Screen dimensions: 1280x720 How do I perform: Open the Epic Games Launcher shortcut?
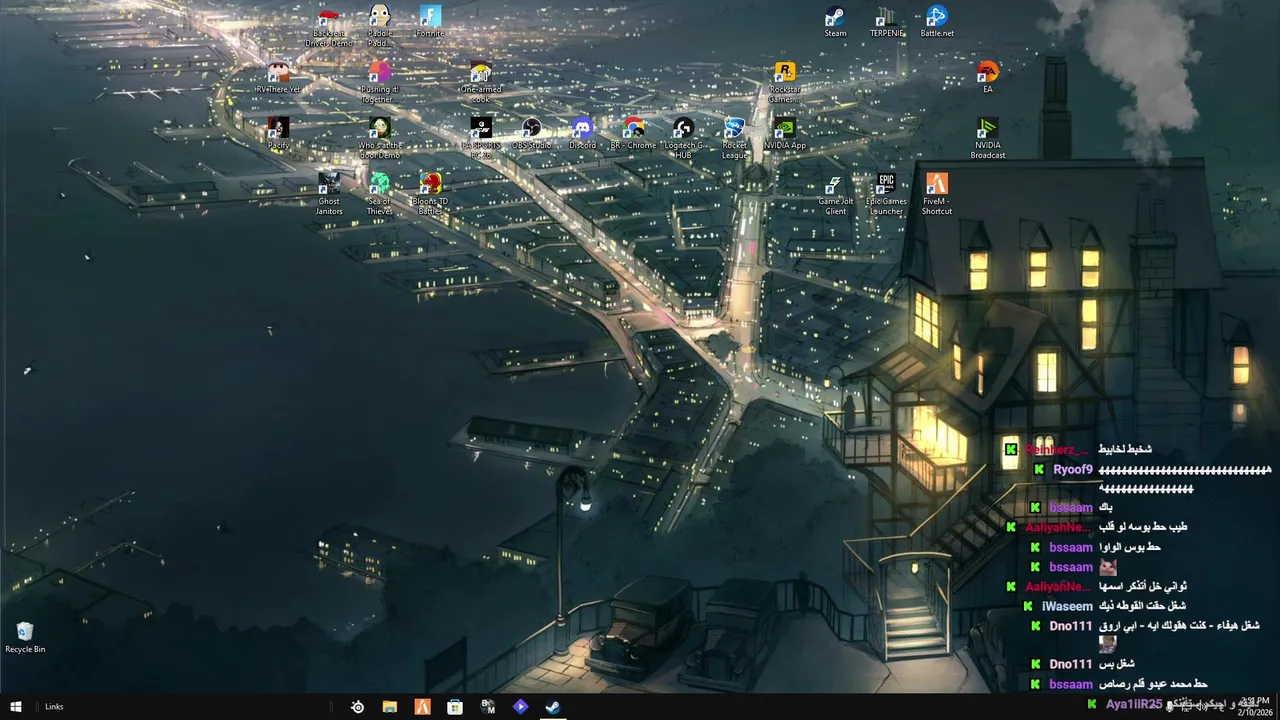click(886, 194)
